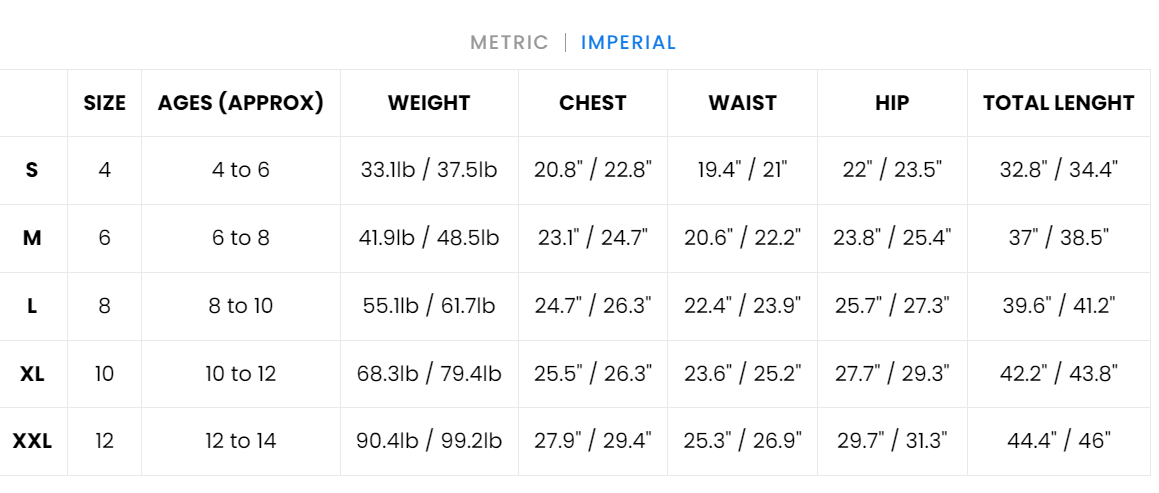This screenshot has height=493, width=1159.
Task: Click the 4 to 6 ages cell
Action: pyautogui.click(x=241, y=170)
